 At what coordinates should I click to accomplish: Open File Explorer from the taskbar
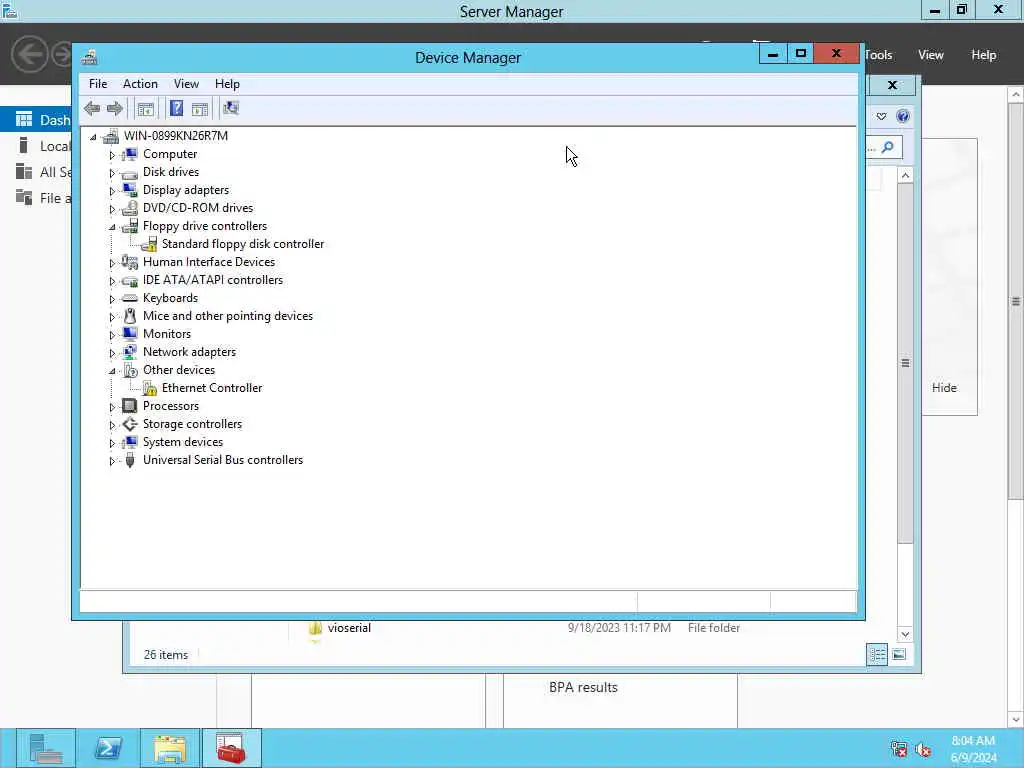170,748
